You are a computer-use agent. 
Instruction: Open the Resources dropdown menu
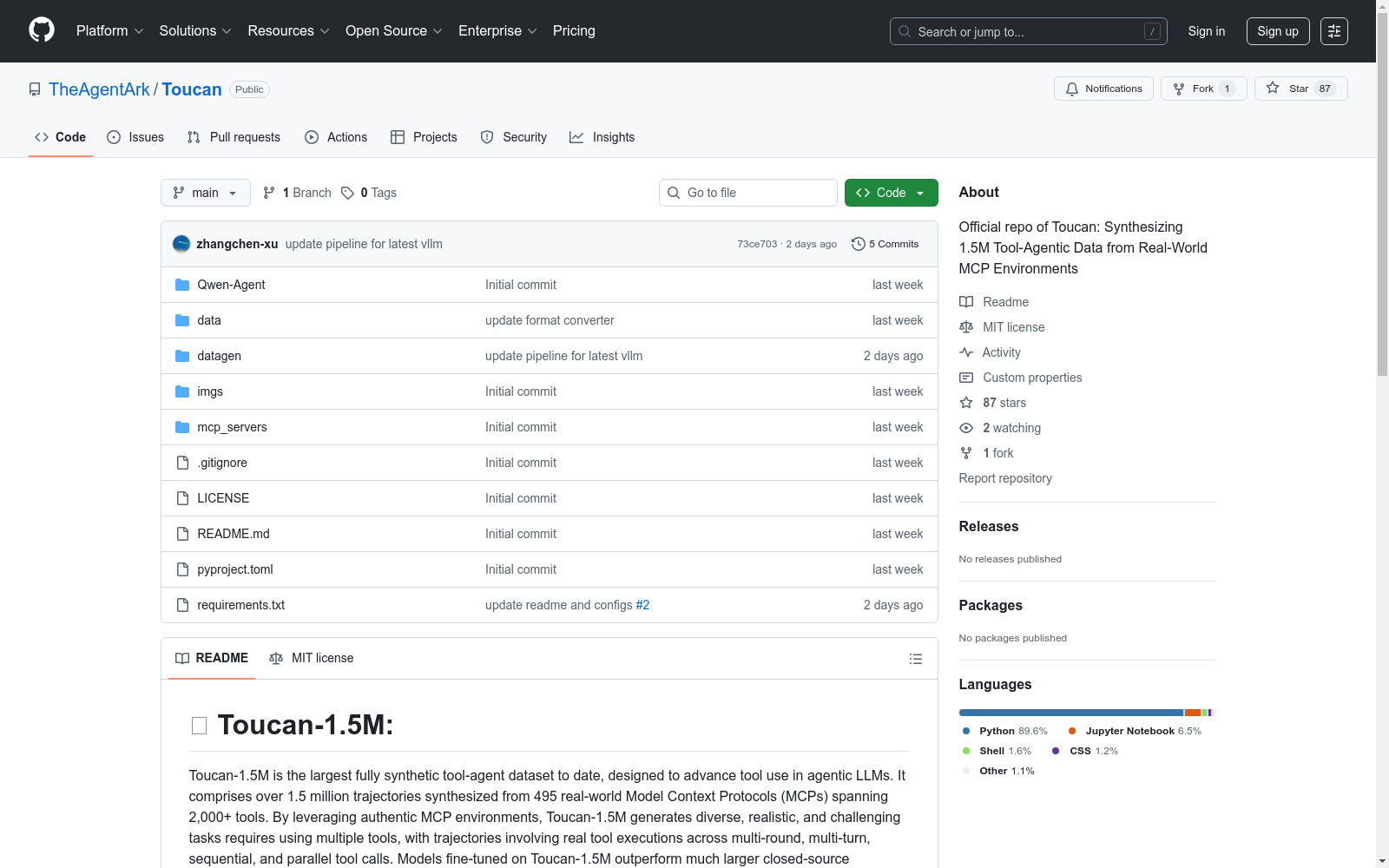pyautogui.click(x=288, y=31)
